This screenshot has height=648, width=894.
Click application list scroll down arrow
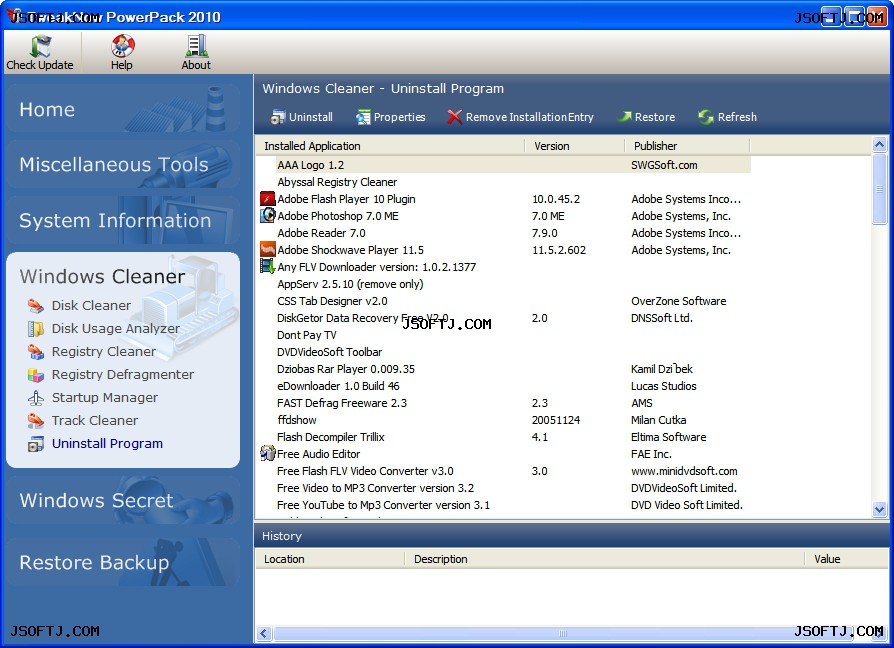[879, 510]
